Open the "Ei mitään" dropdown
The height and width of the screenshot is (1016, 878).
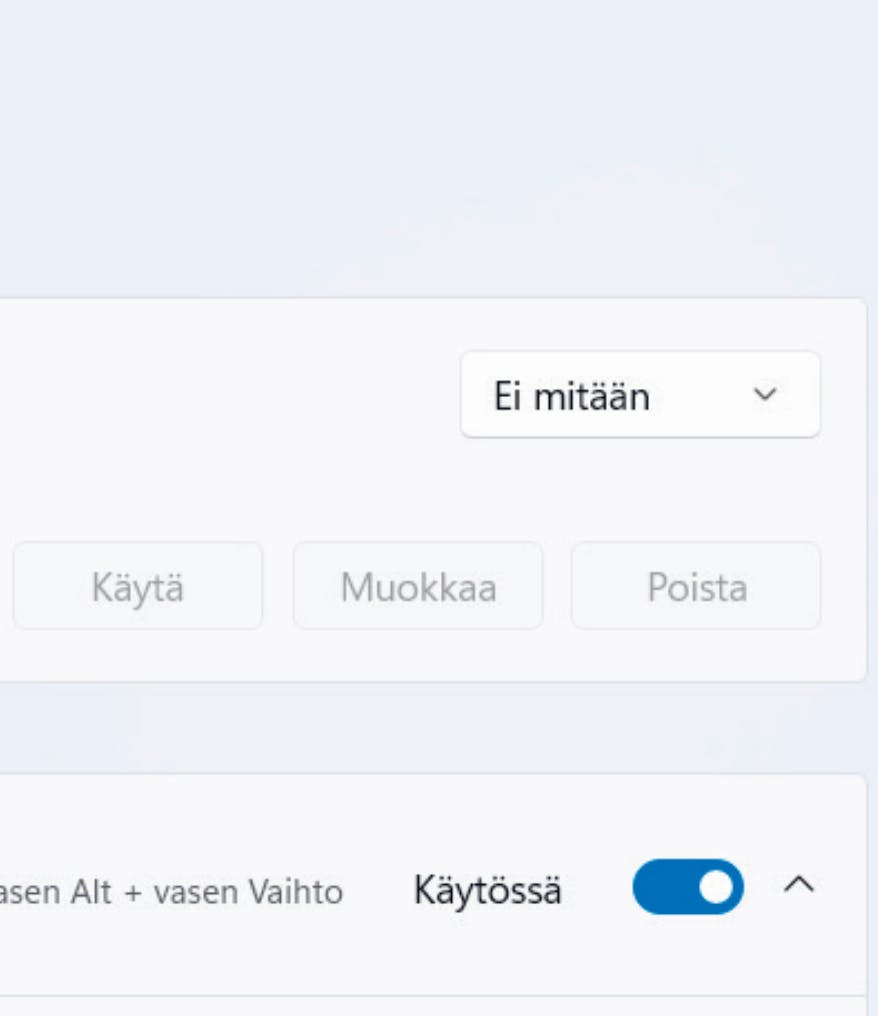(x=640, y=395)
